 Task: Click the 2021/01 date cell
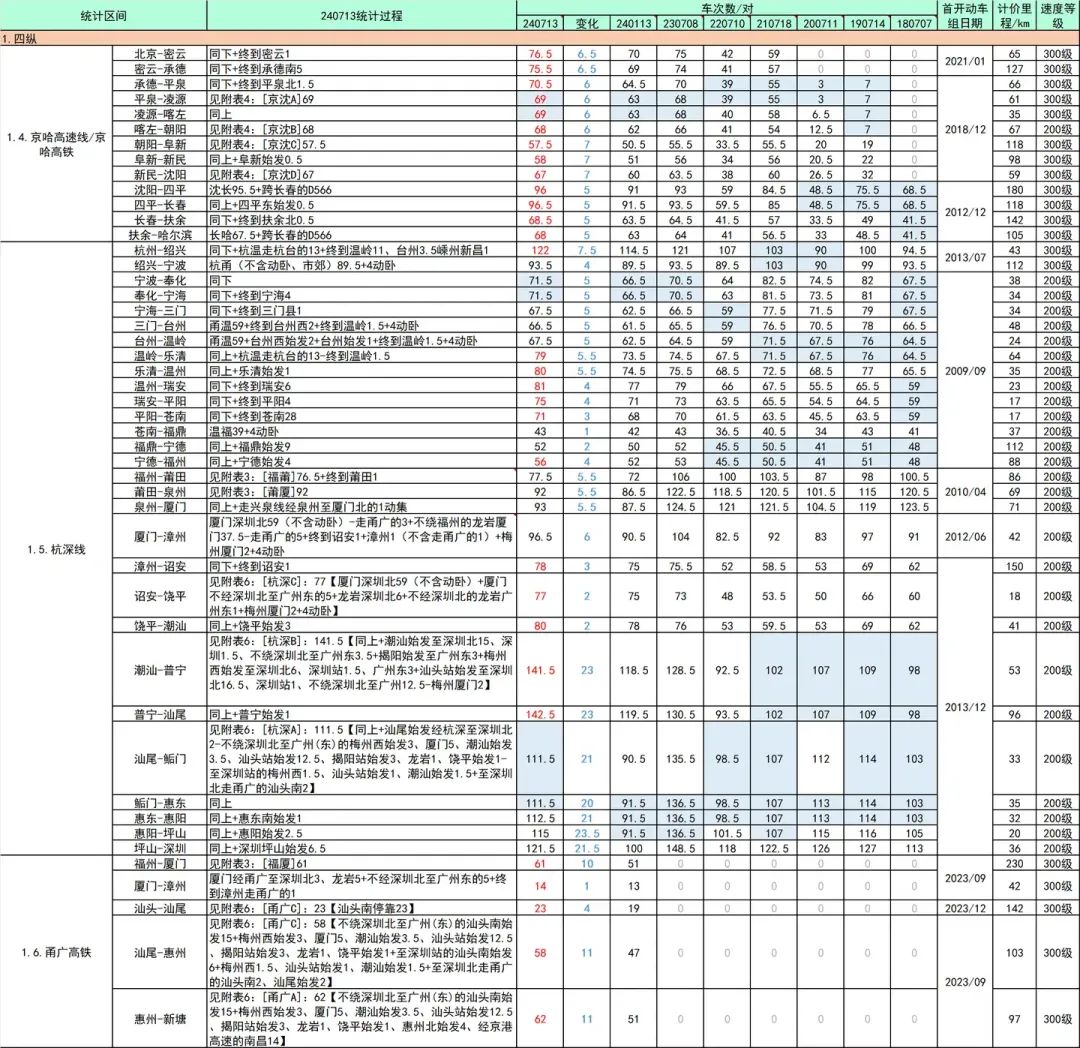pyautogui.click(x=965, y=61)
